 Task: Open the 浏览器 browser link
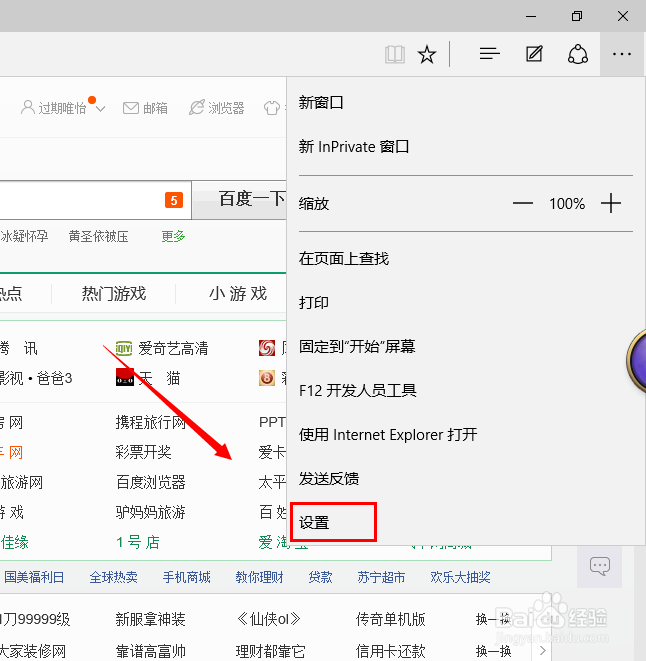217,108
